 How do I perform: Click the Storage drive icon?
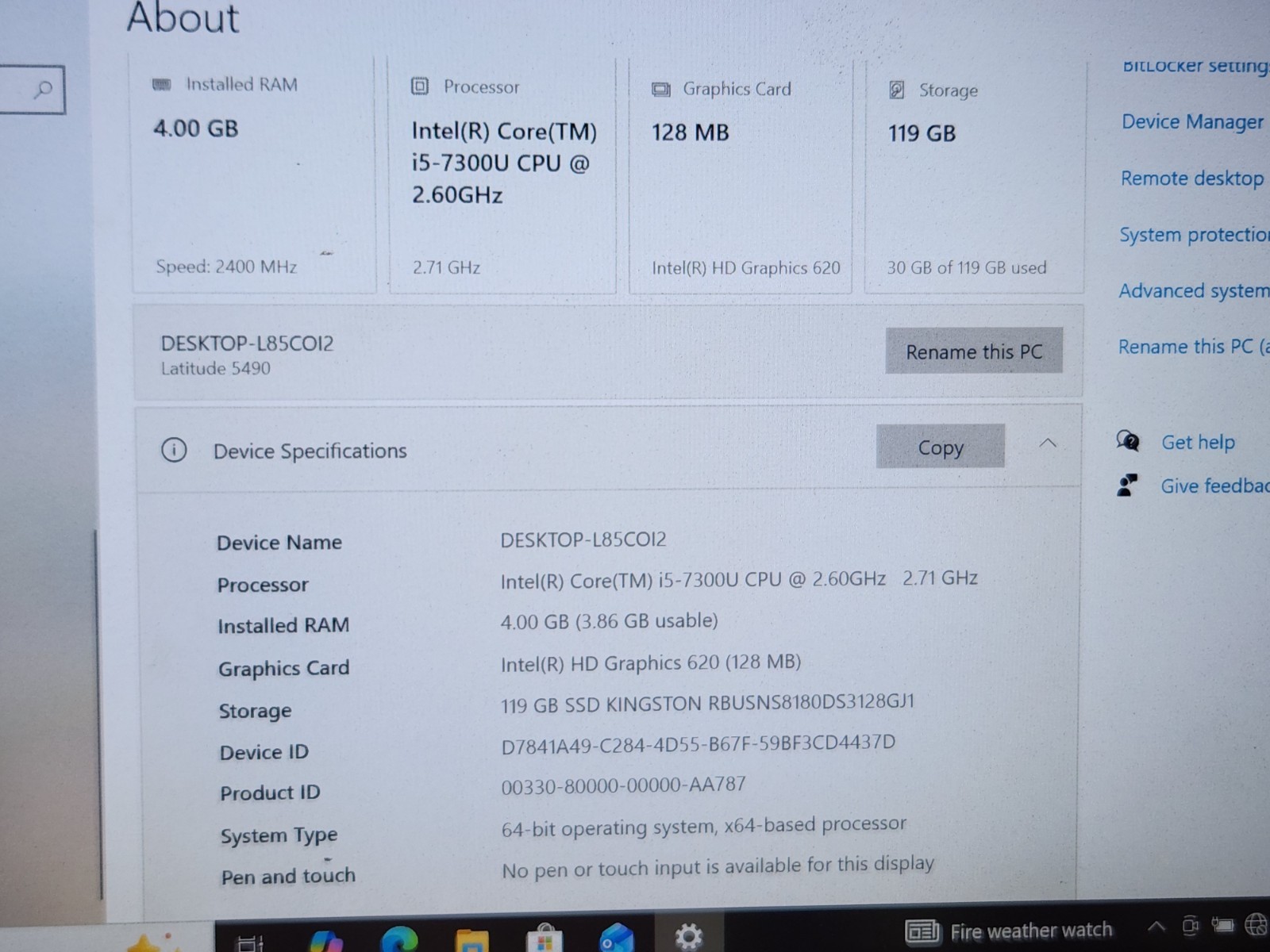[x=897, y=90]
